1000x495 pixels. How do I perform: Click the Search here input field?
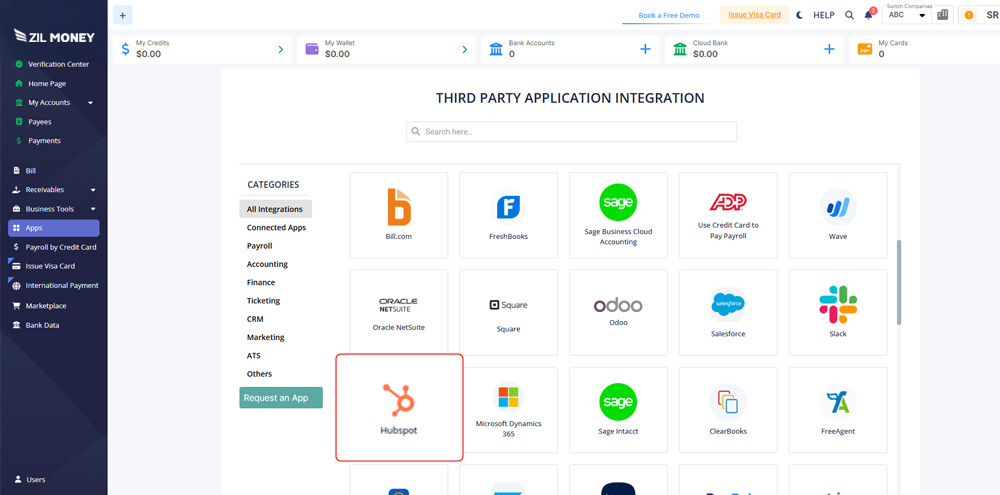571,132
